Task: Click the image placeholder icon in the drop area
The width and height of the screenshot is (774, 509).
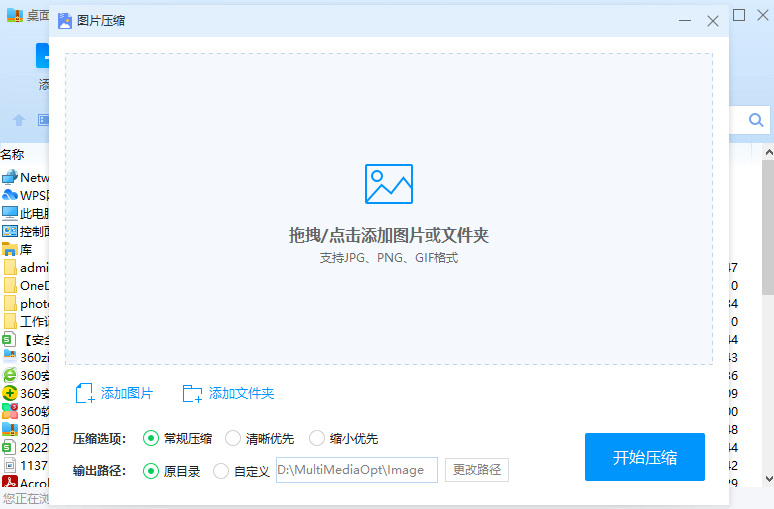Action: (388, 184)
